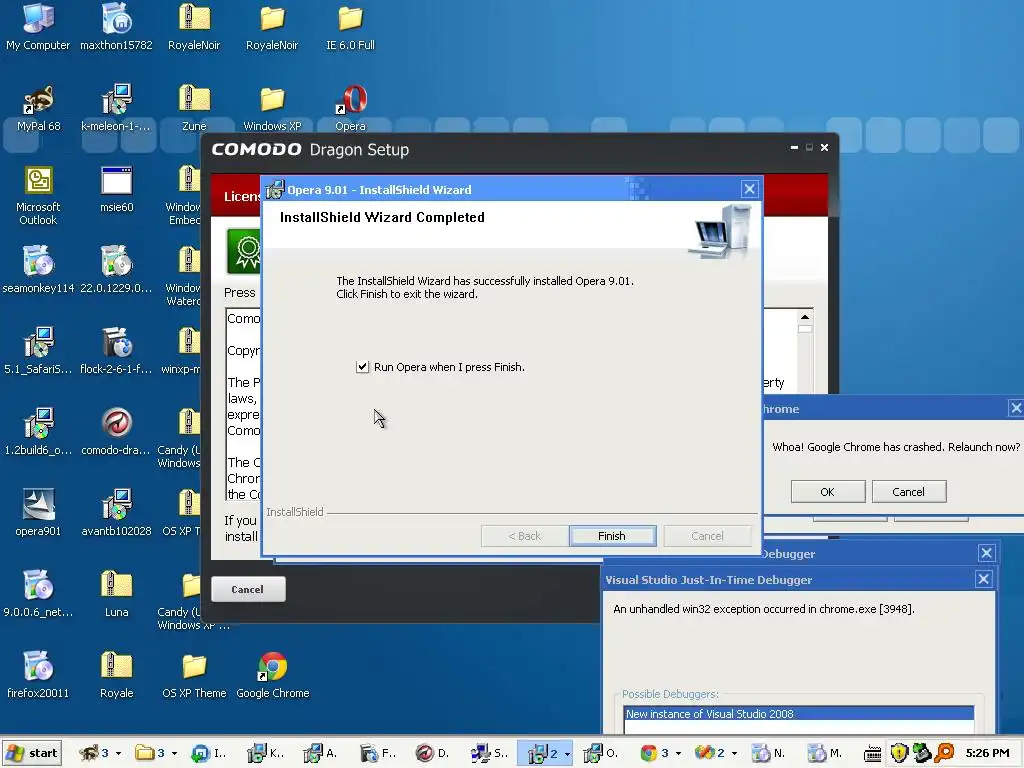
Task: Click OK in the Chrome crashed dialog
Action: pos(827,492)
